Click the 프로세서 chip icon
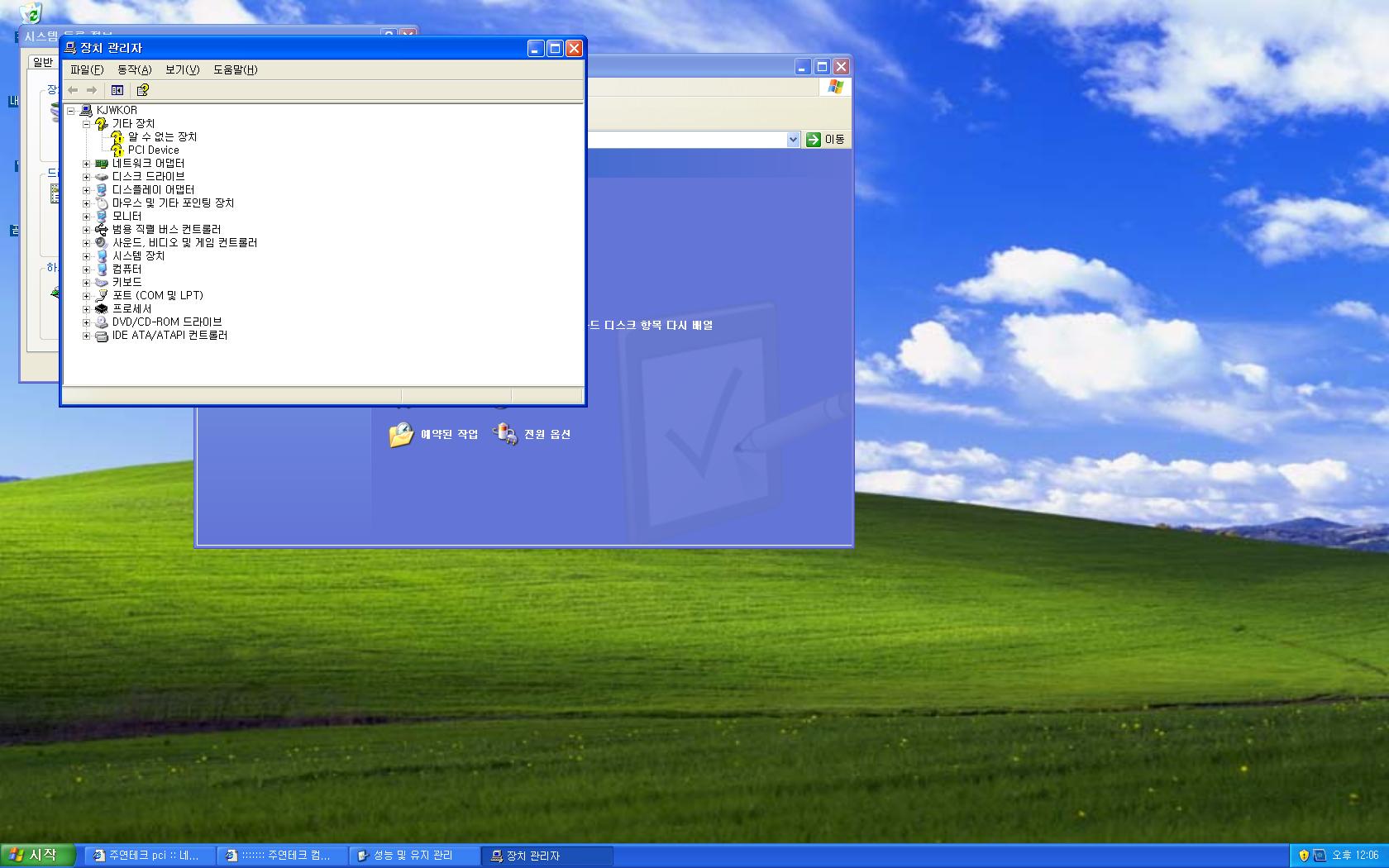Screen dimensions: 1389x868 [x=102, y=308]
